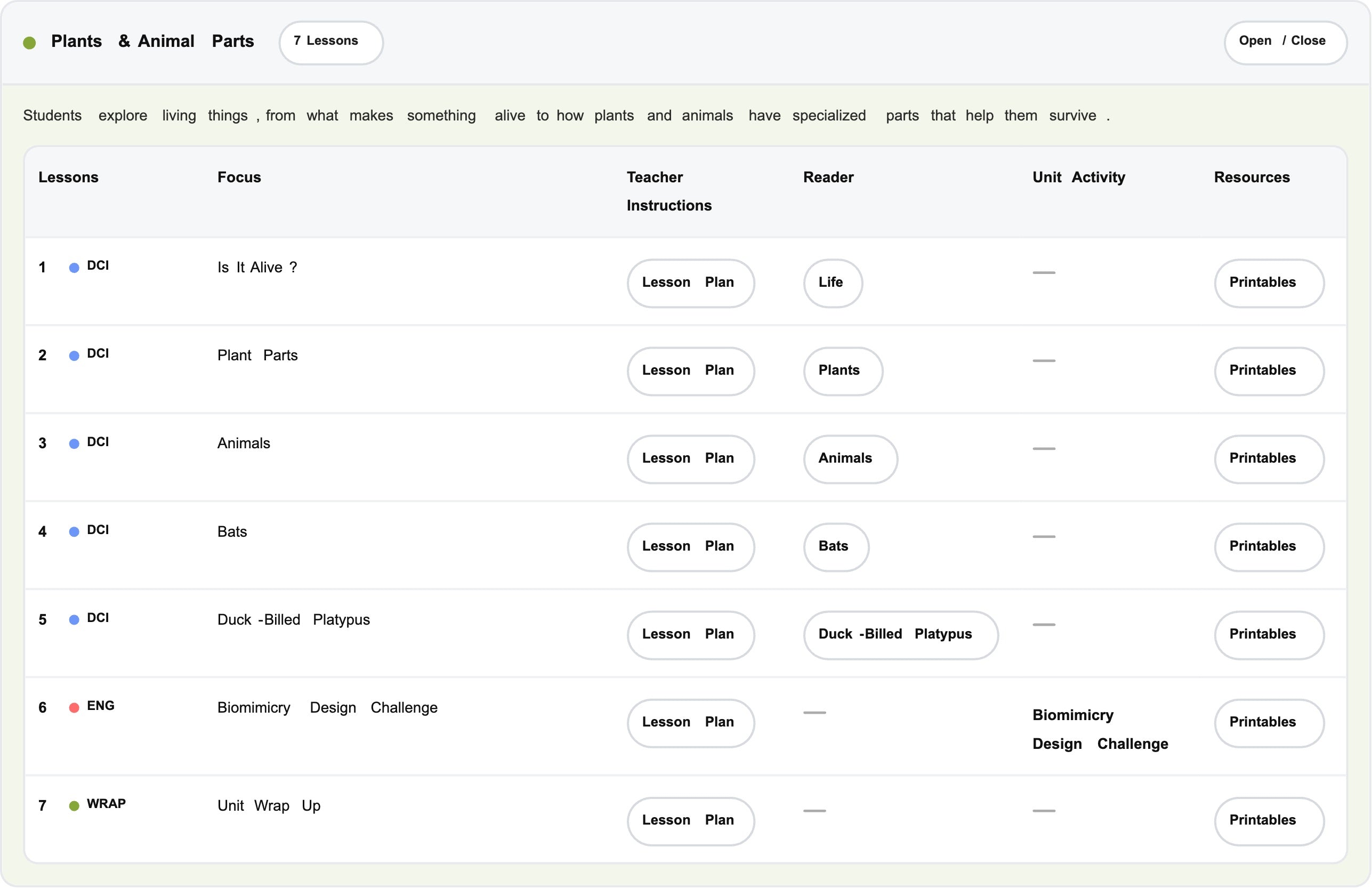The height and width of the screenshot is (888, 1372).
Task: Click the Teacher Instructions column header
Action: (669, 191)
